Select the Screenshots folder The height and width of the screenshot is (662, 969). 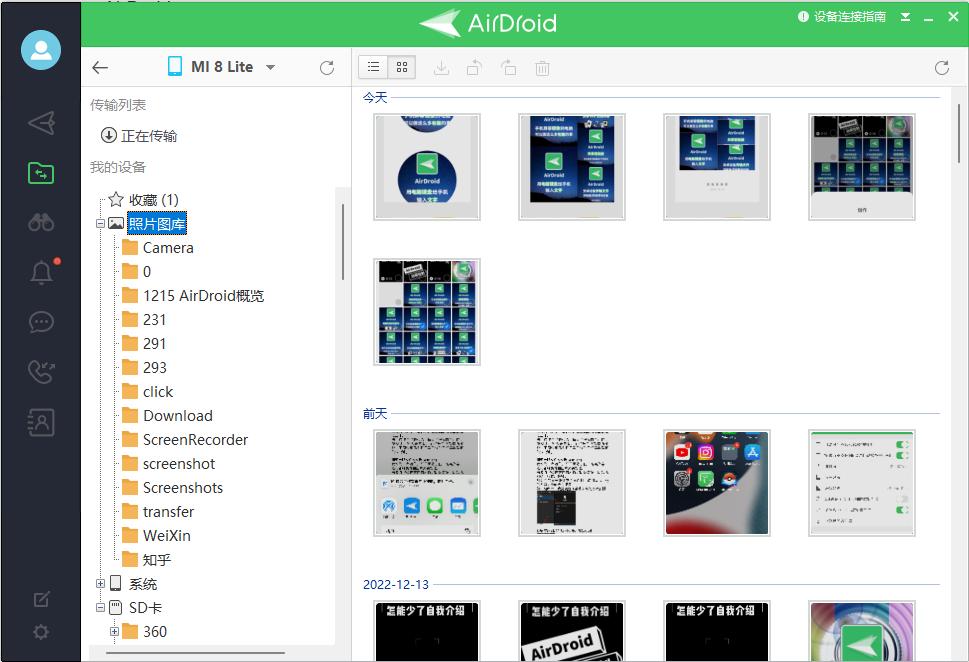pos(182,488)
